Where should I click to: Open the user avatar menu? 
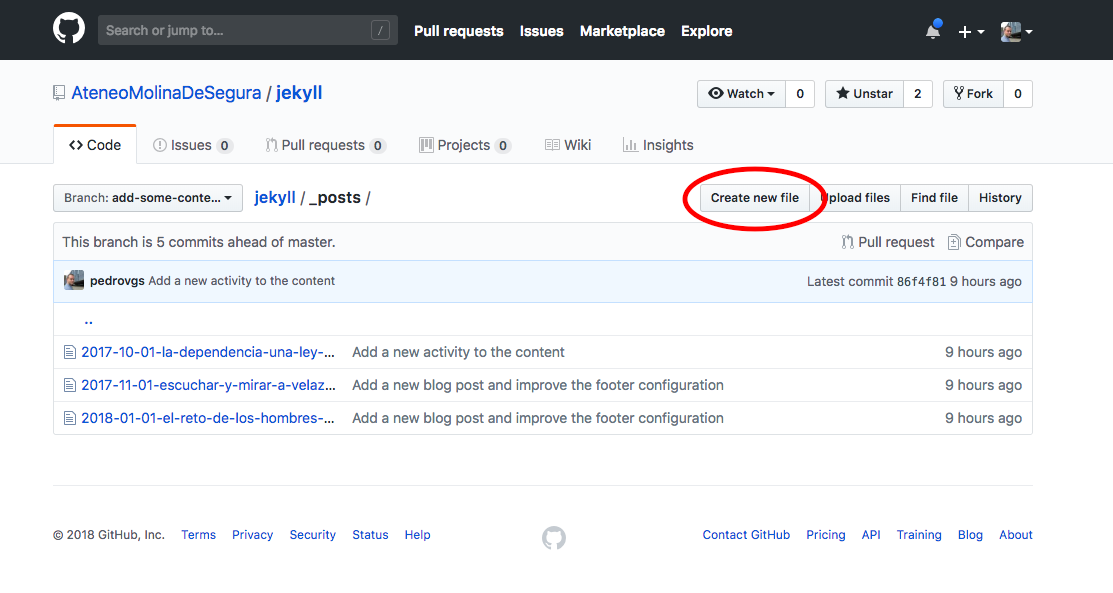click(1016, 31)
